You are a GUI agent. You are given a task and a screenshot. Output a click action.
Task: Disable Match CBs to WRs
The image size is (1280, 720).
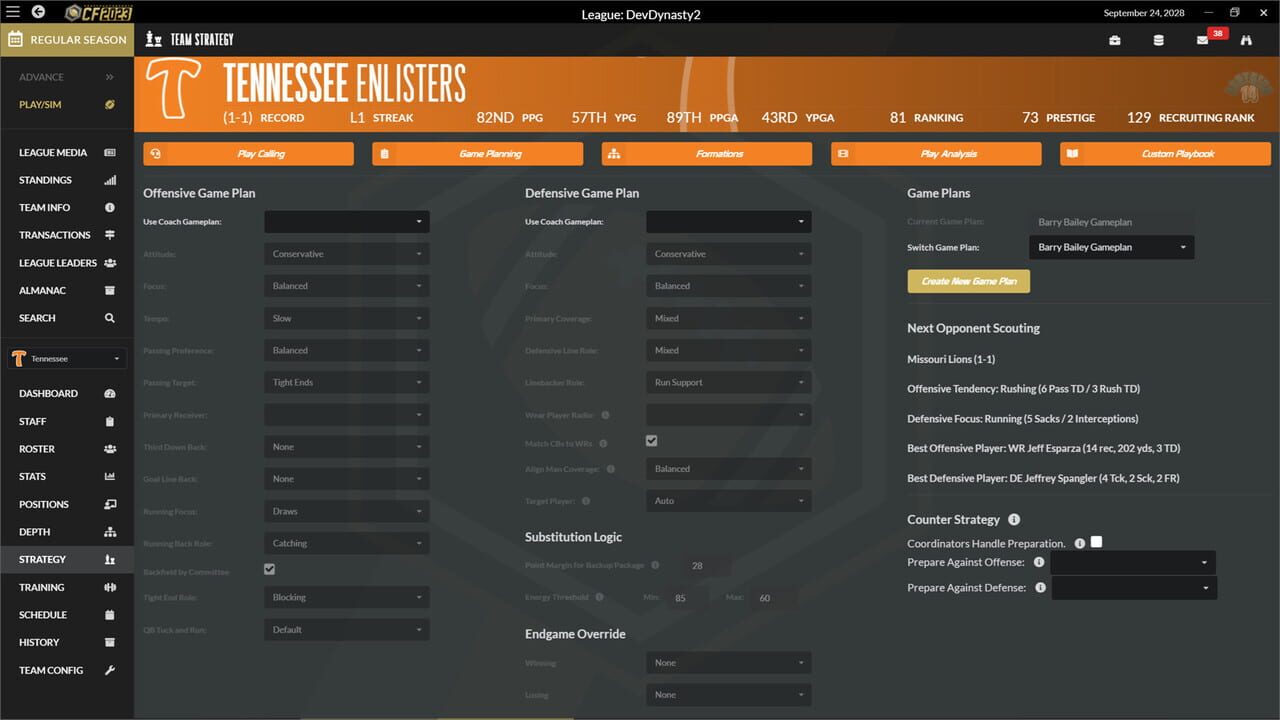point(651,439)
